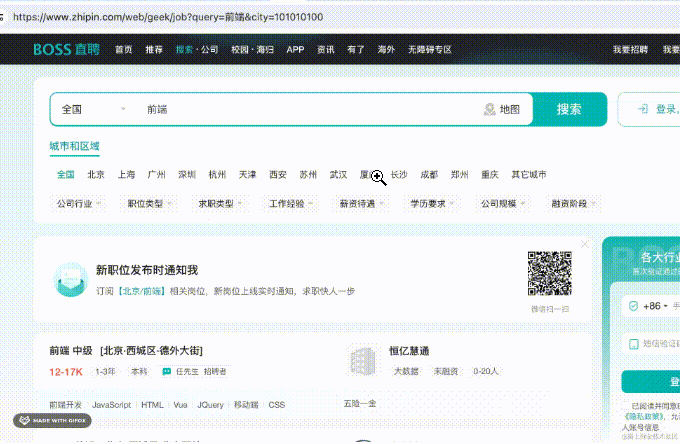Filter by city 上海

[x=126, y=174]
